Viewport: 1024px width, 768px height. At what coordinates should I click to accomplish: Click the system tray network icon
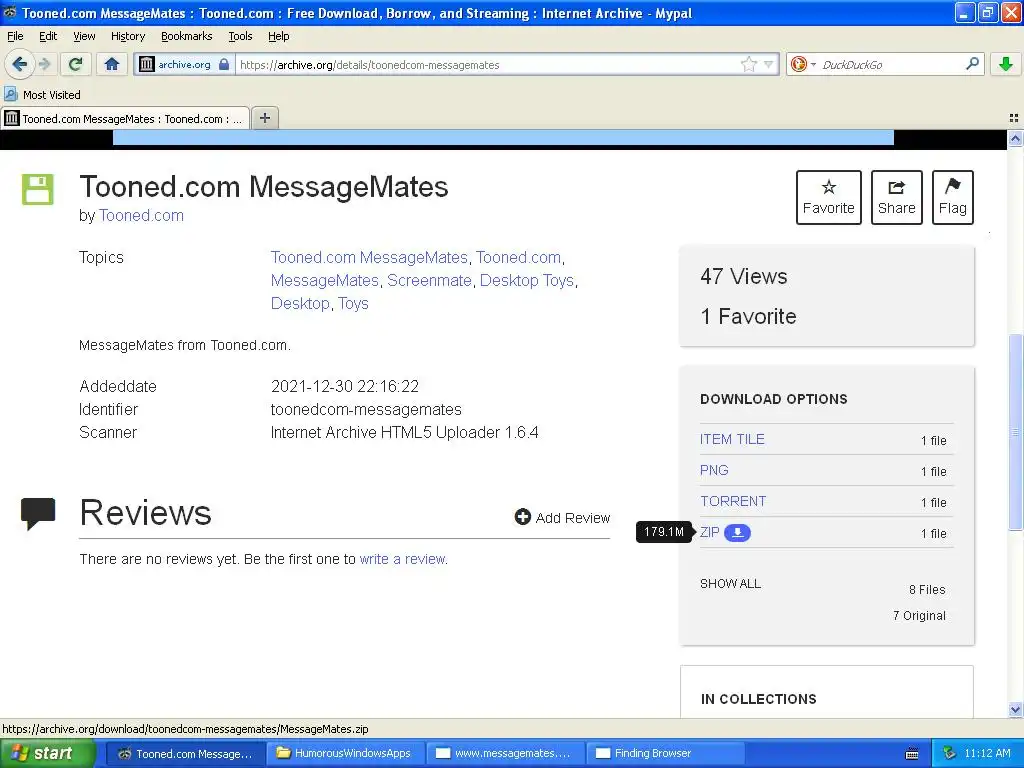[x=950, y=753]
